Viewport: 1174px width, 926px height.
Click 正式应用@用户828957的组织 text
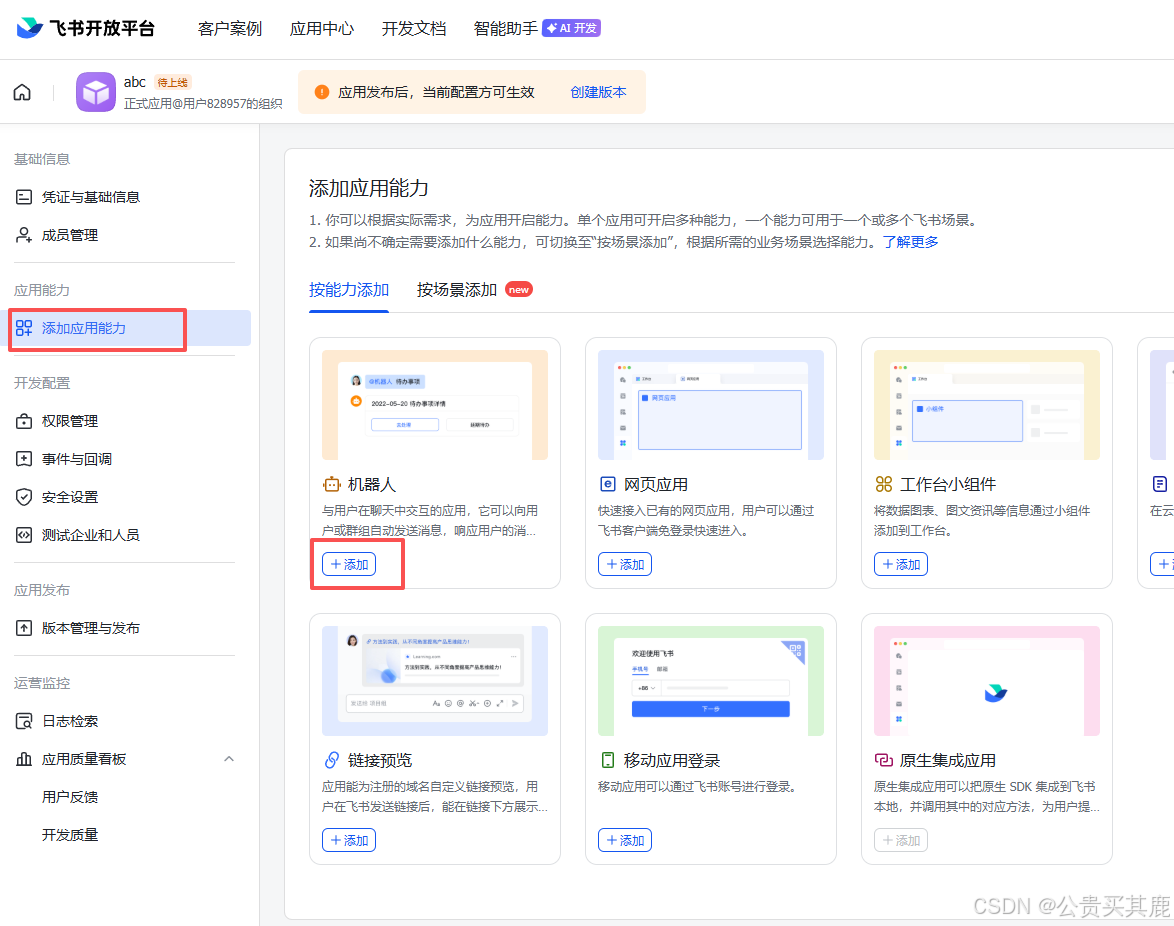click(203, 103)
